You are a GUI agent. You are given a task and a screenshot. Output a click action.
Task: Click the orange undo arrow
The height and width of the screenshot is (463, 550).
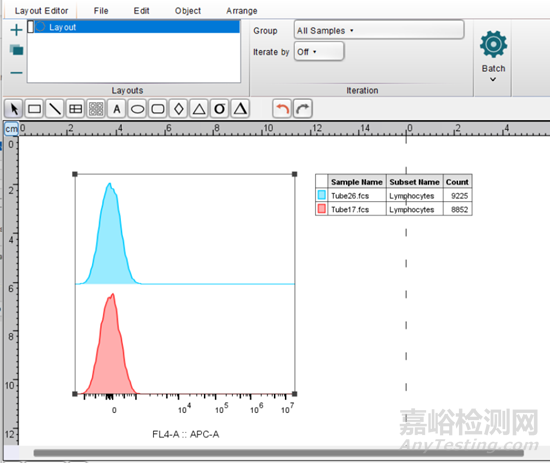[x=282, y=109]
